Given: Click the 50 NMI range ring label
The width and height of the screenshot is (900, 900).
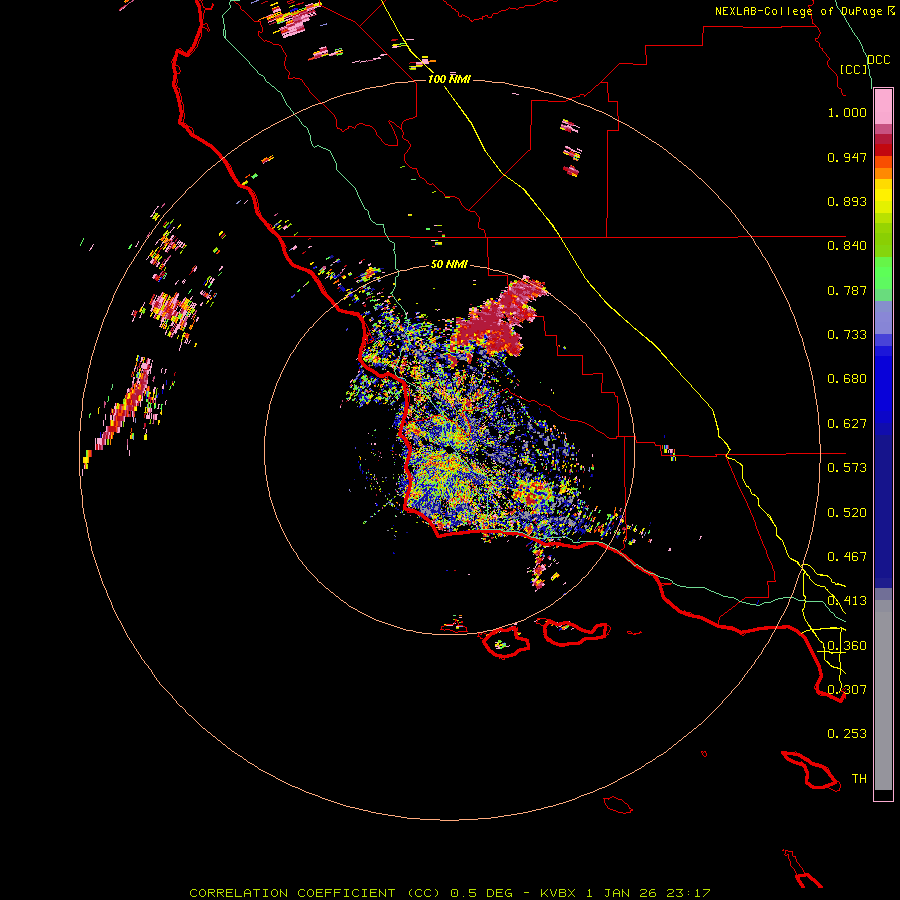Looking at the screenshot, I should [449, 265].
